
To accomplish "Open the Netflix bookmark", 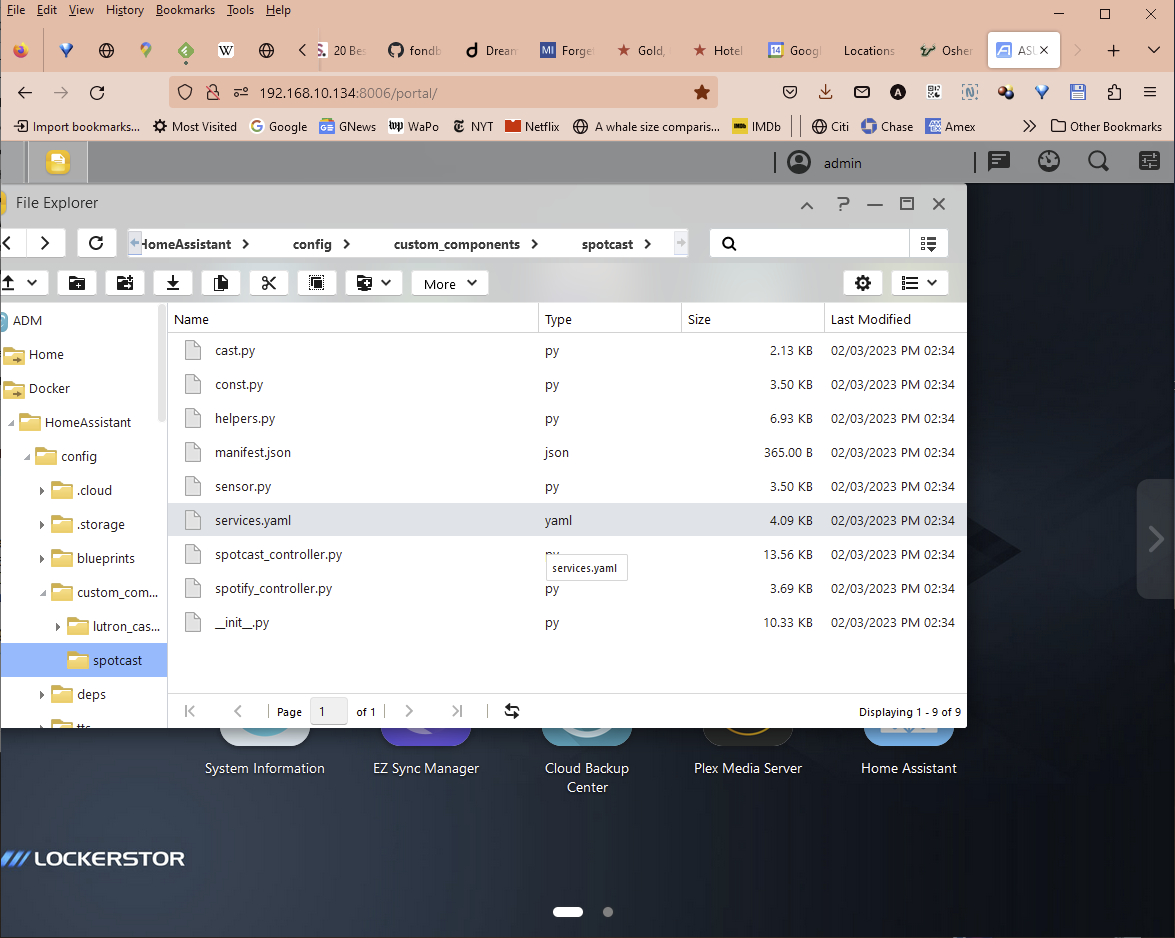I will click(532, 127).
